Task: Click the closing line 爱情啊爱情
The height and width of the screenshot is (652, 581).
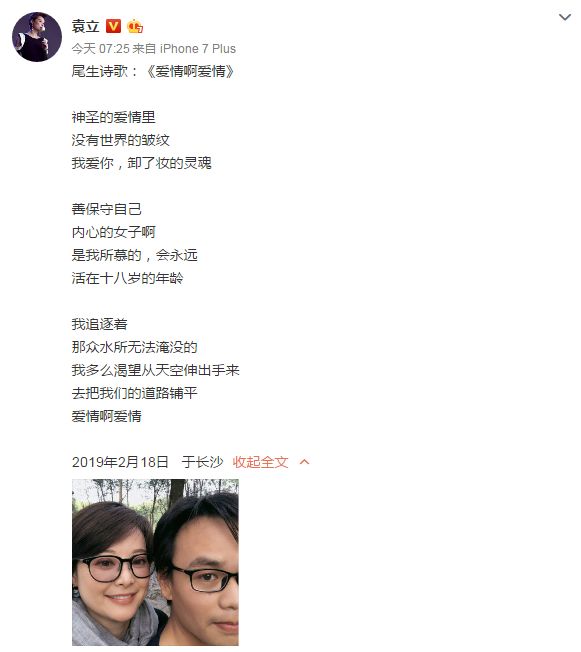Action: tap(106, 416)
